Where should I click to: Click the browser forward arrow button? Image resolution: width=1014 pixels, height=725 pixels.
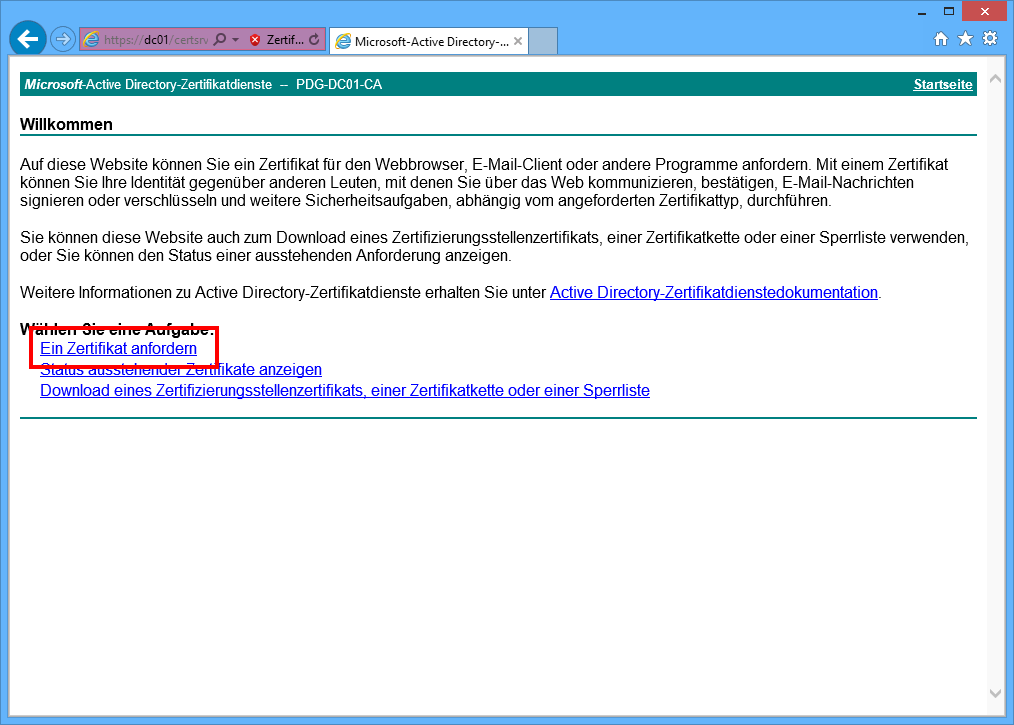point(62,40)
